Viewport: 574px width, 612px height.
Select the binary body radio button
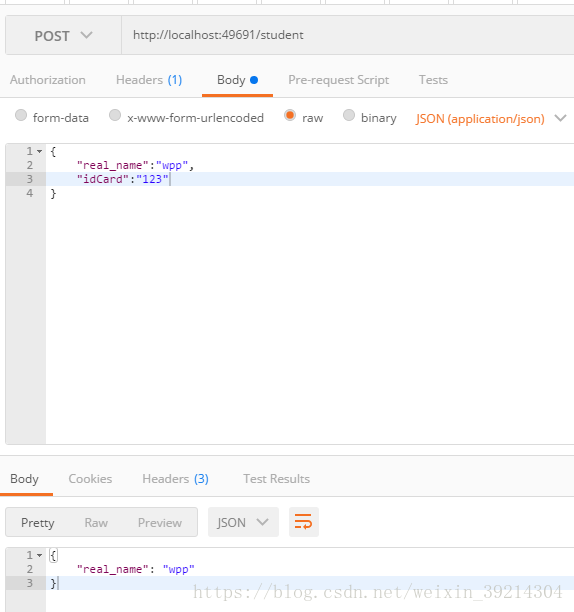pos(349,116)
